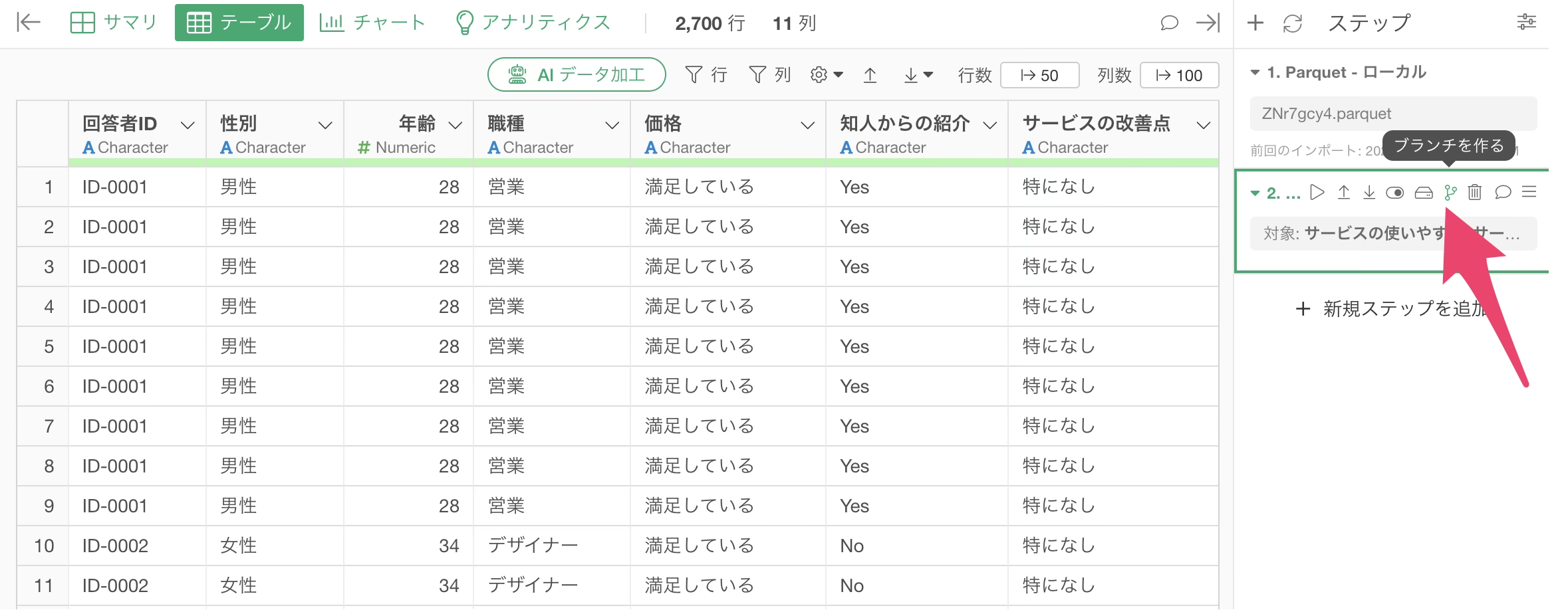Image resolution: width=1568 pixels, height=610 pixels.
Task: Open the 行 filter button
Action: click(x=706, y=74)
